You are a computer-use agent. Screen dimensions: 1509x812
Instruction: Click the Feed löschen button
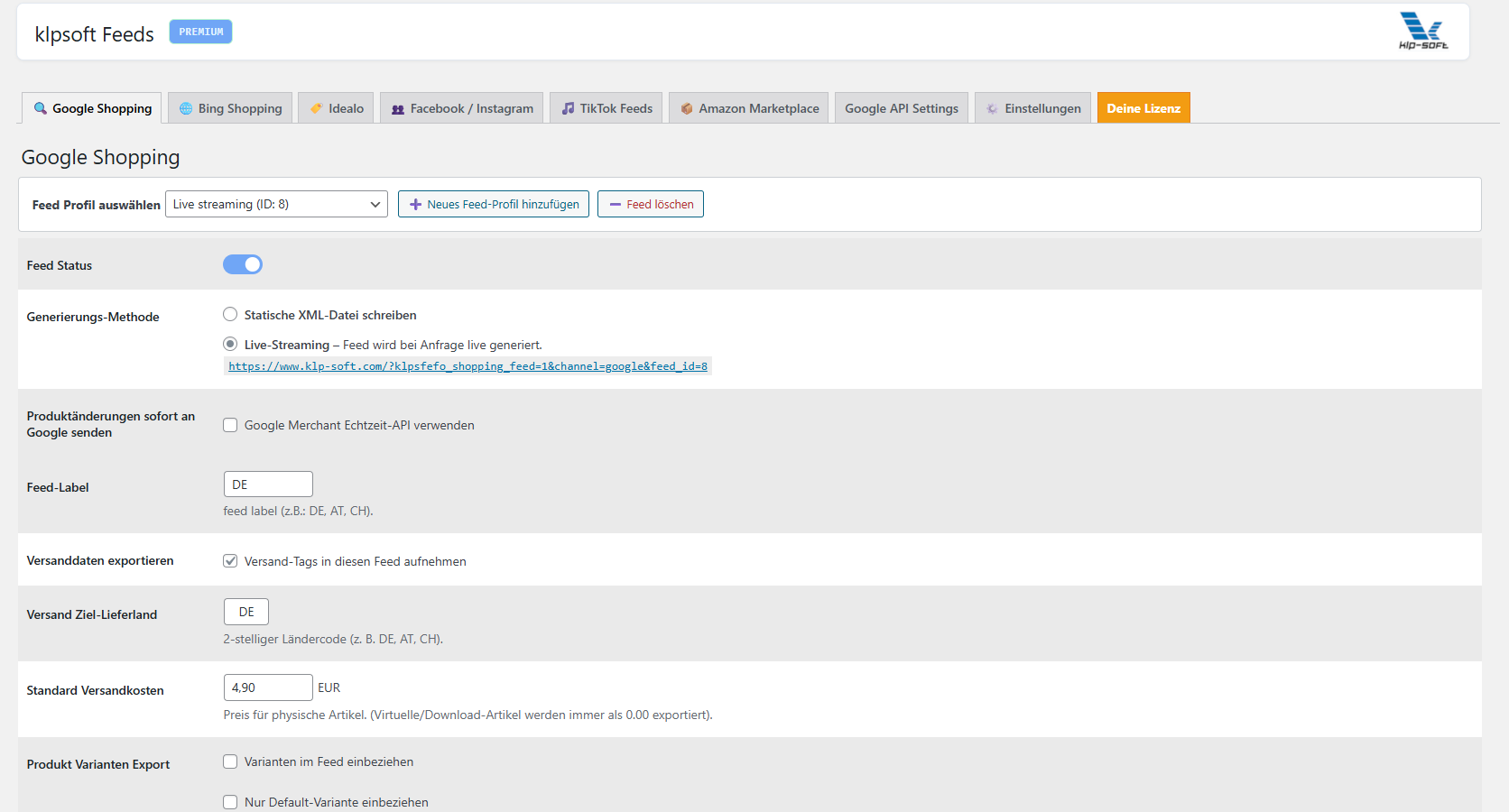click(651, 204)
